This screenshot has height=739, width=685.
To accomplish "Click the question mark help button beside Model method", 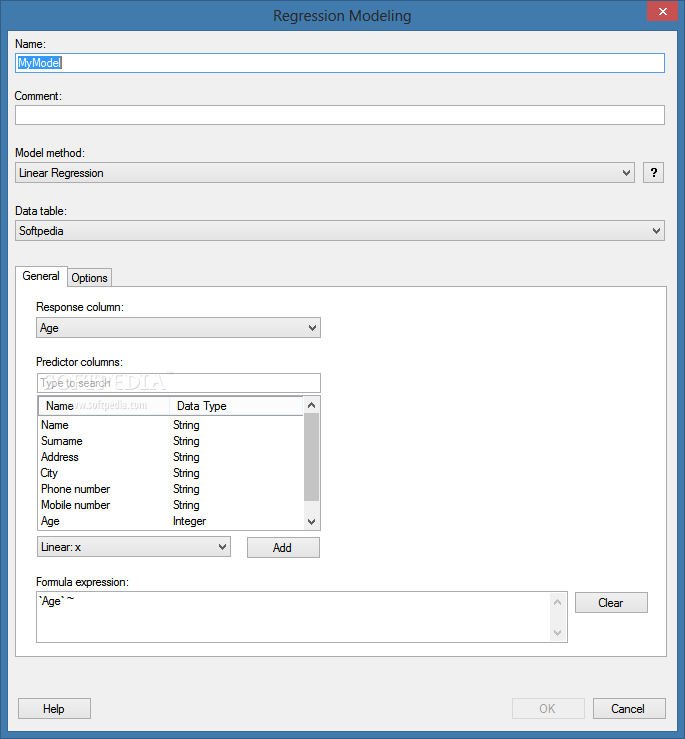I will 653,173.
